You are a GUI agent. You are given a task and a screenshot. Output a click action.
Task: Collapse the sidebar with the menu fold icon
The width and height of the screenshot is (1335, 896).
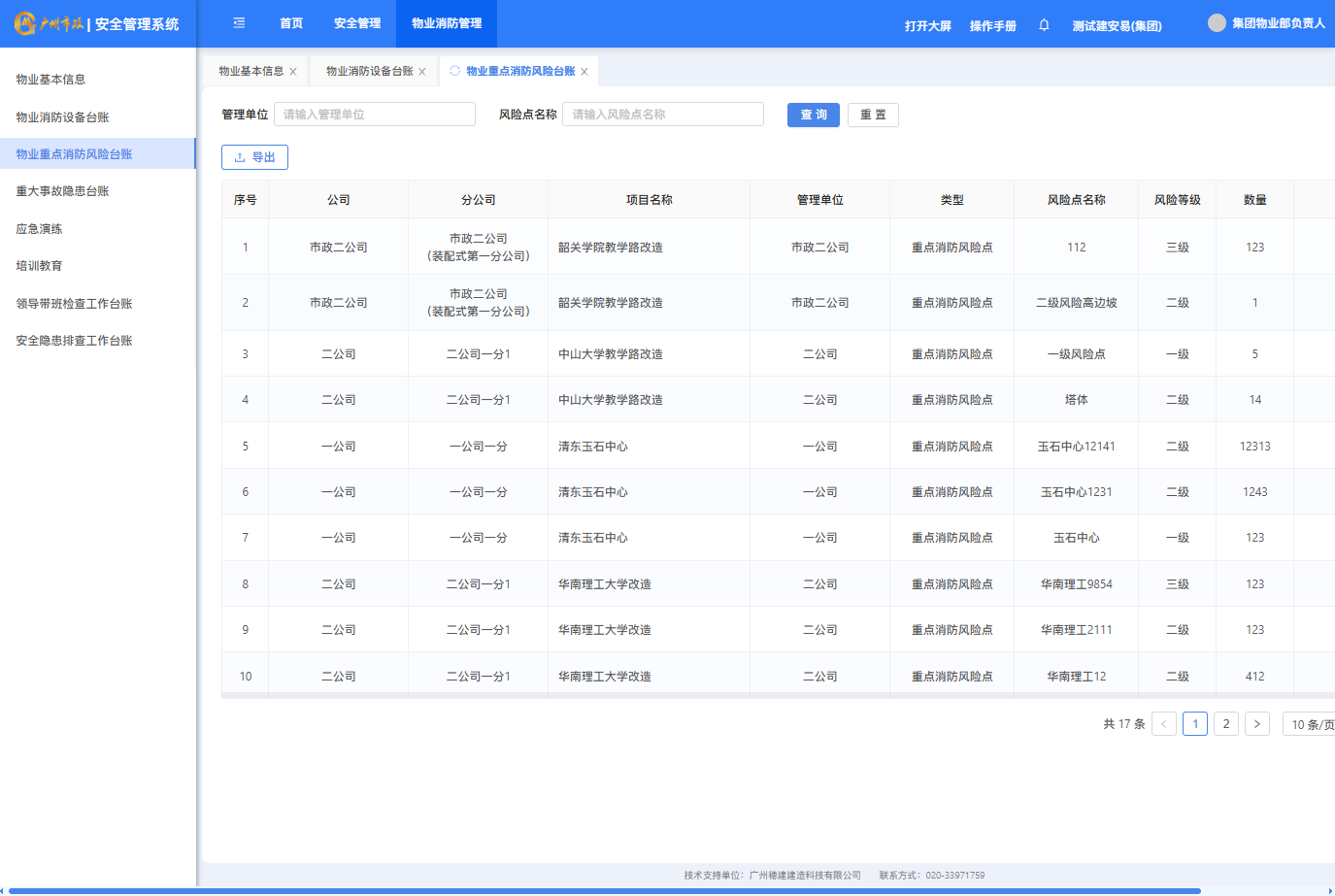239,23
